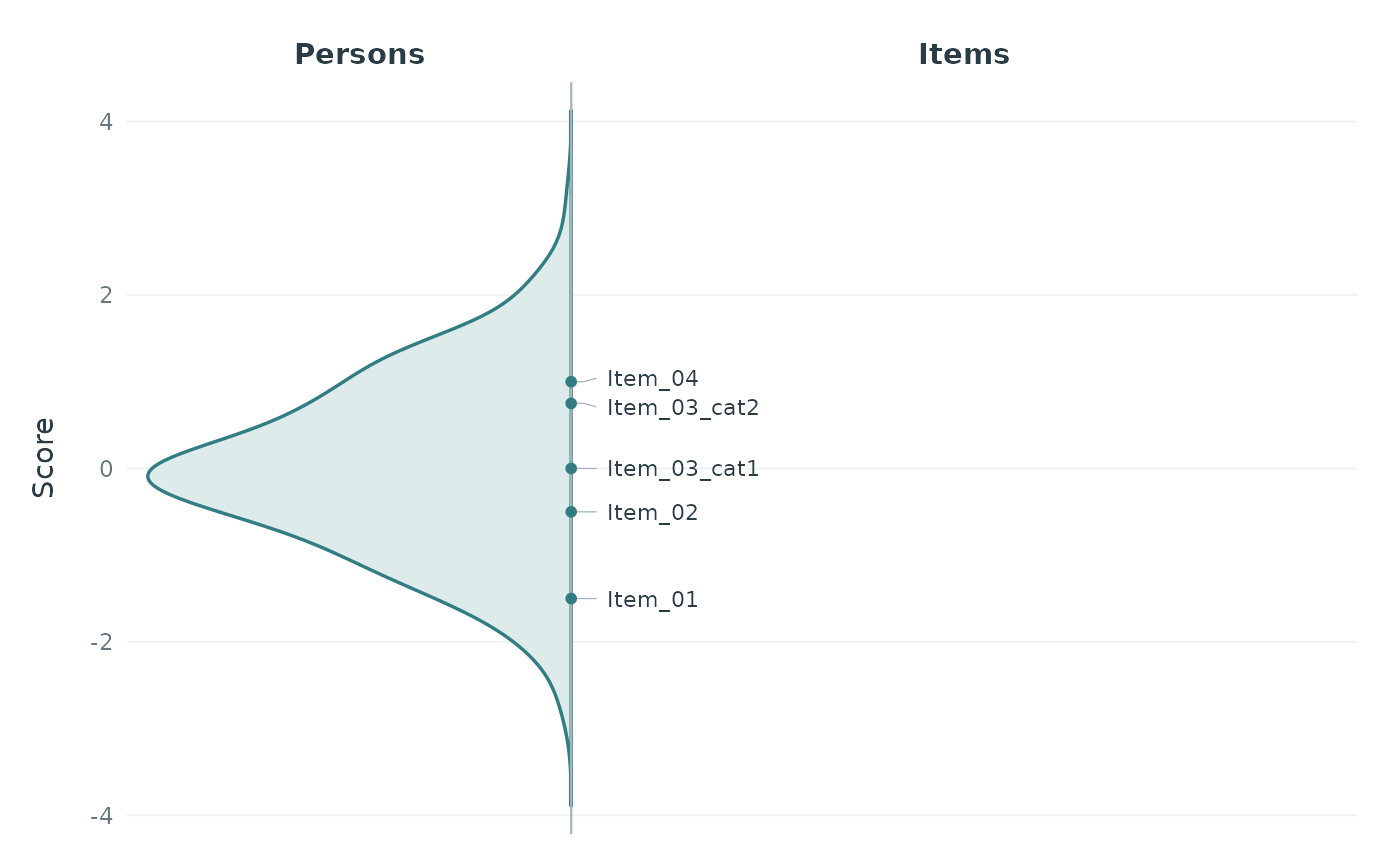Click the Persons panel heading
This screenshot has height=866, width=1400.
coord(359,55)
